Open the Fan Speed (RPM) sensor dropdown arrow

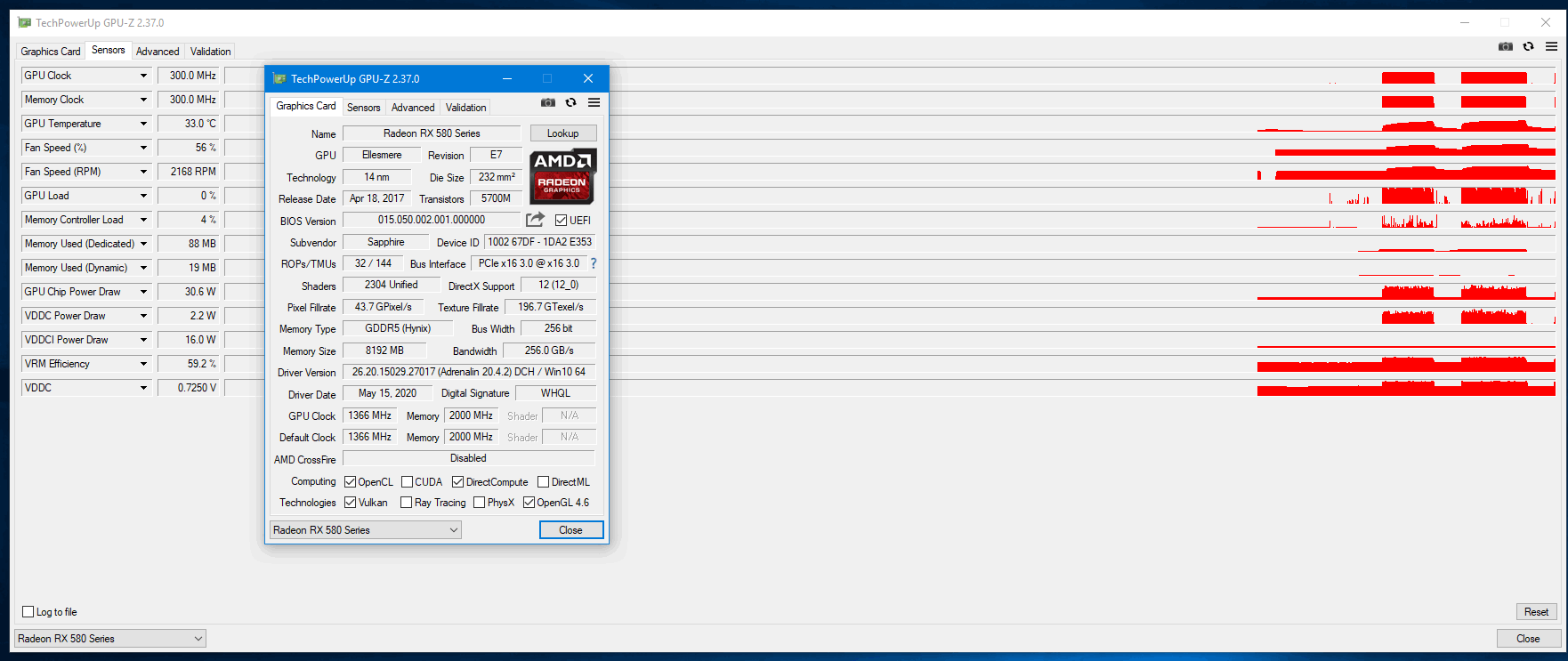pyautogui.click(x=143, y=172)
